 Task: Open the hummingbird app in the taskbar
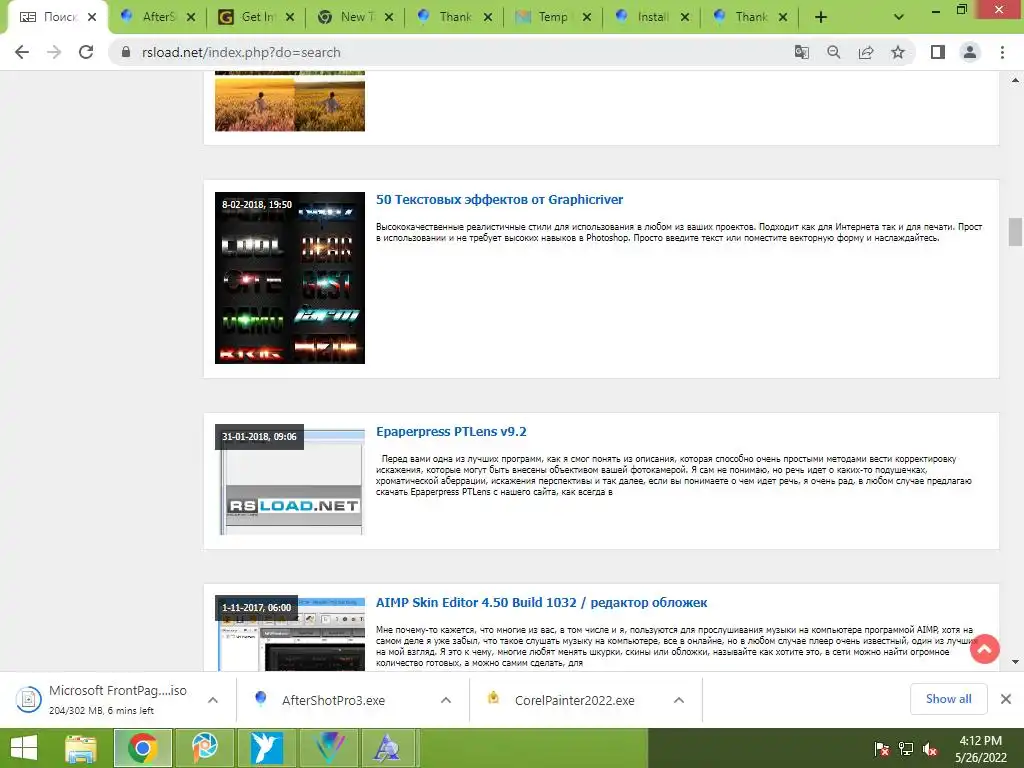coord(267,748)
